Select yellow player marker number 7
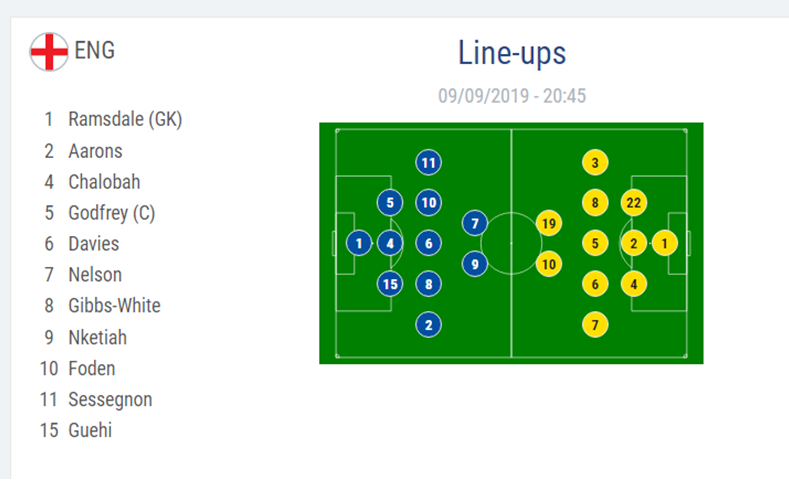The height and width of the screenshot is (481, 789). click(595, 324)
